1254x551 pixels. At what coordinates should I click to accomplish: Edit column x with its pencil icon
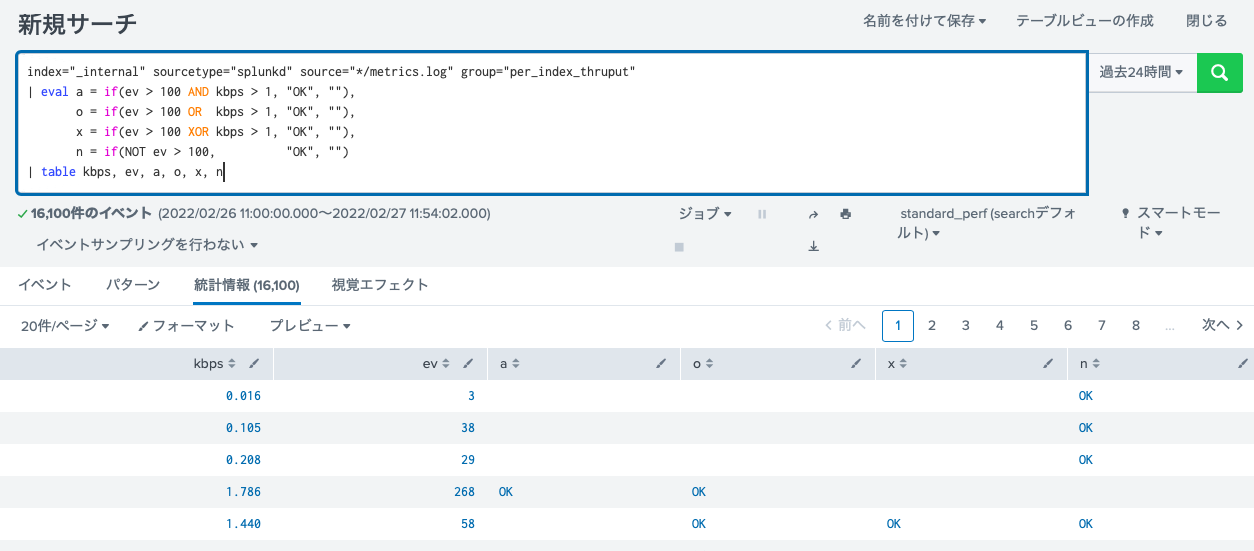tap(1049, 364)
